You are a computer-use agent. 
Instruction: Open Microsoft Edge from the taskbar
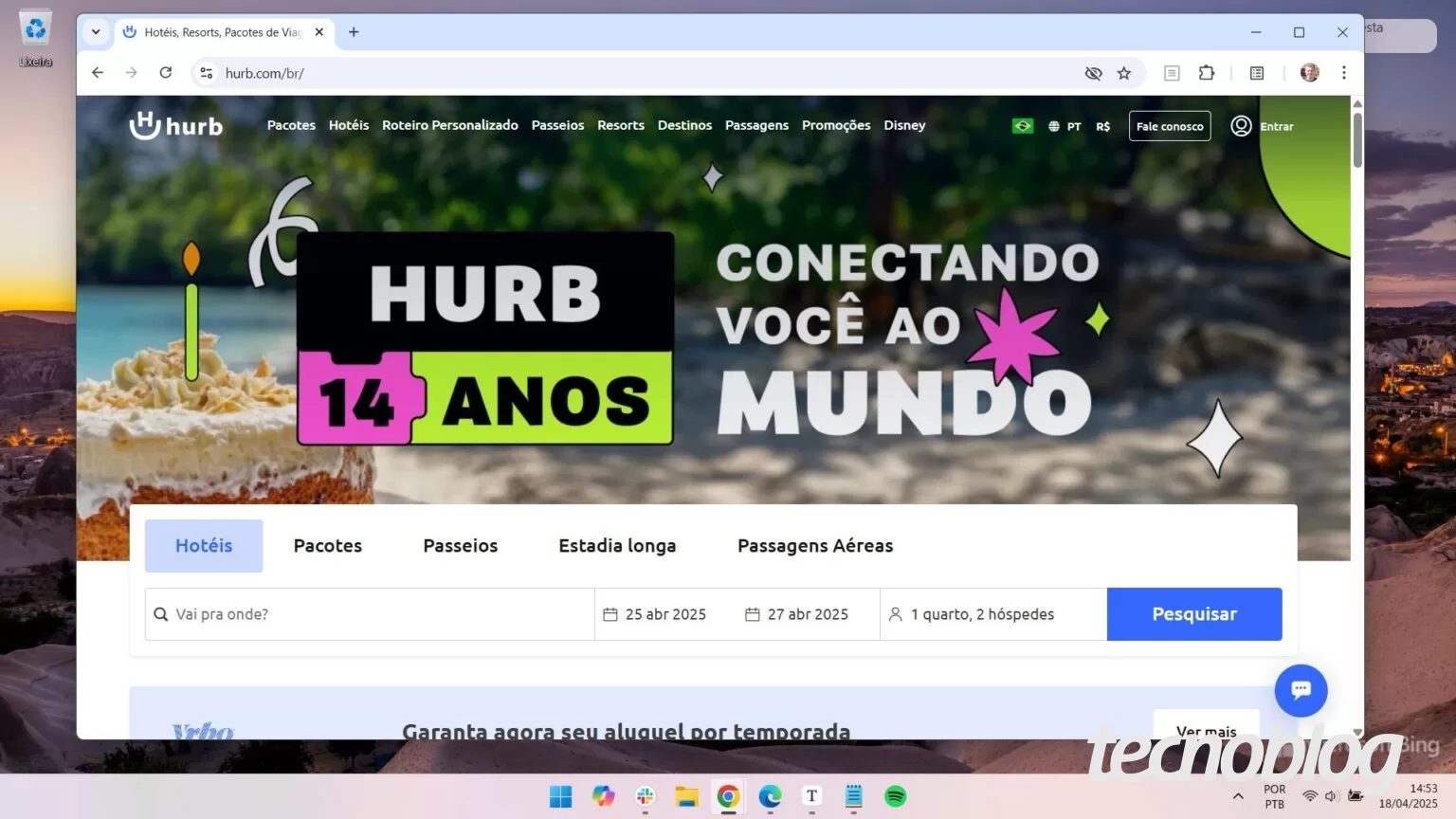pyautogui.click(x=770, y=796)
